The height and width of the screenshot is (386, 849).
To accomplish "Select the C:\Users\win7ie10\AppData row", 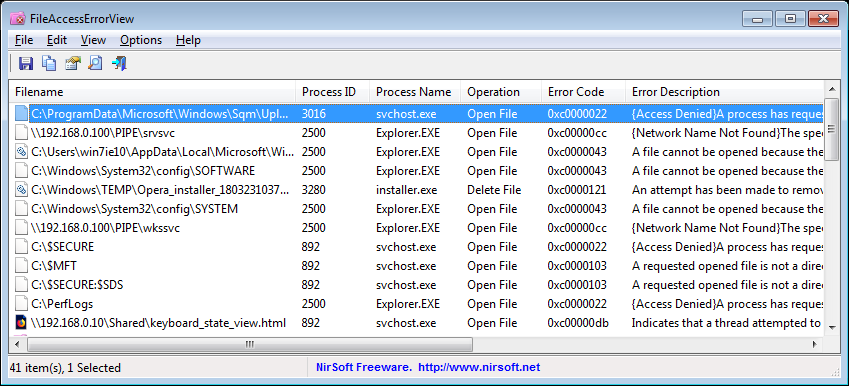I will tap(417, 152).
